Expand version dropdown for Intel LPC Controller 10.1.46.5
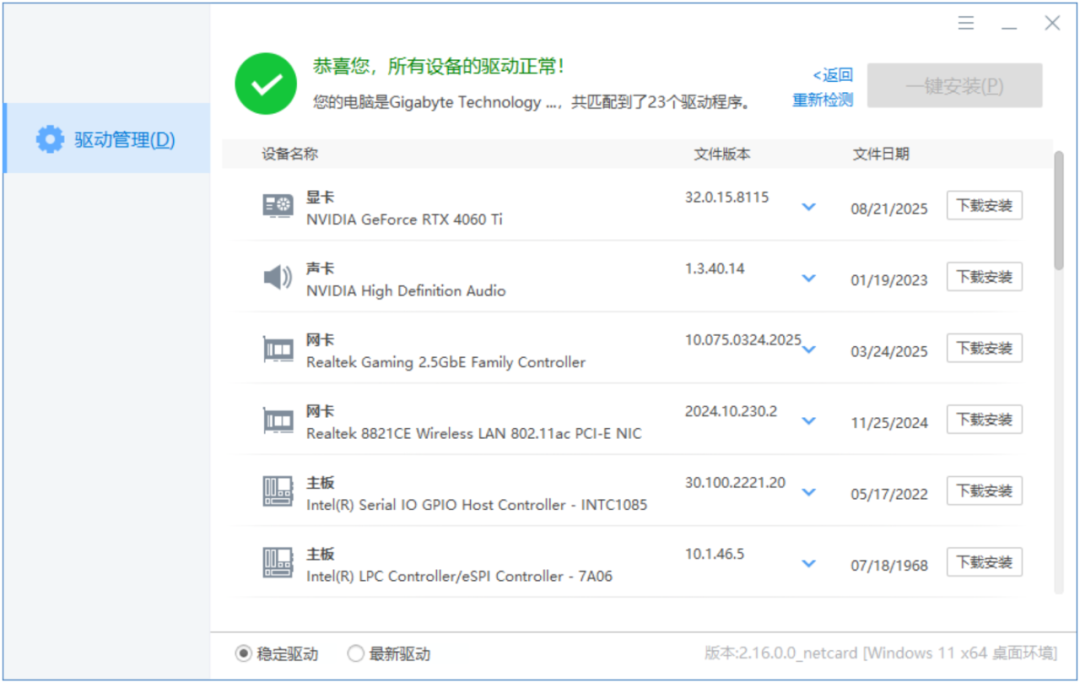The image size is (1080, 683). pyautogui.click(x=809, y=563)
